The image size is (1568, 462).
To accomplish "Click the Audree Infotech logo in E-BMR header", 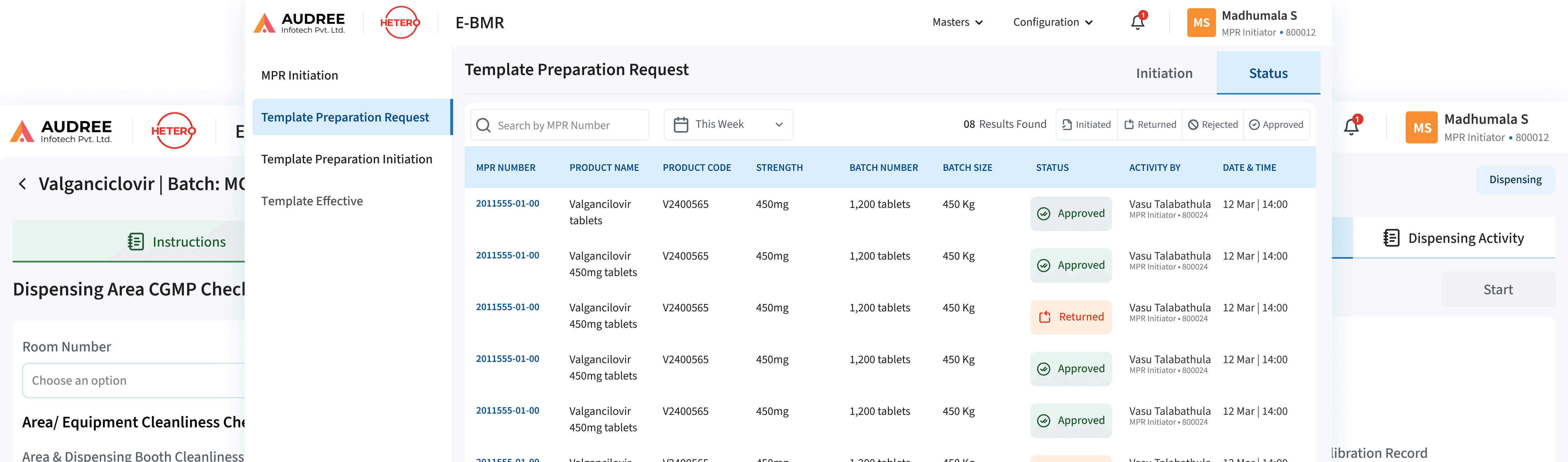I will pyautogui.click(x=299, y=23).
